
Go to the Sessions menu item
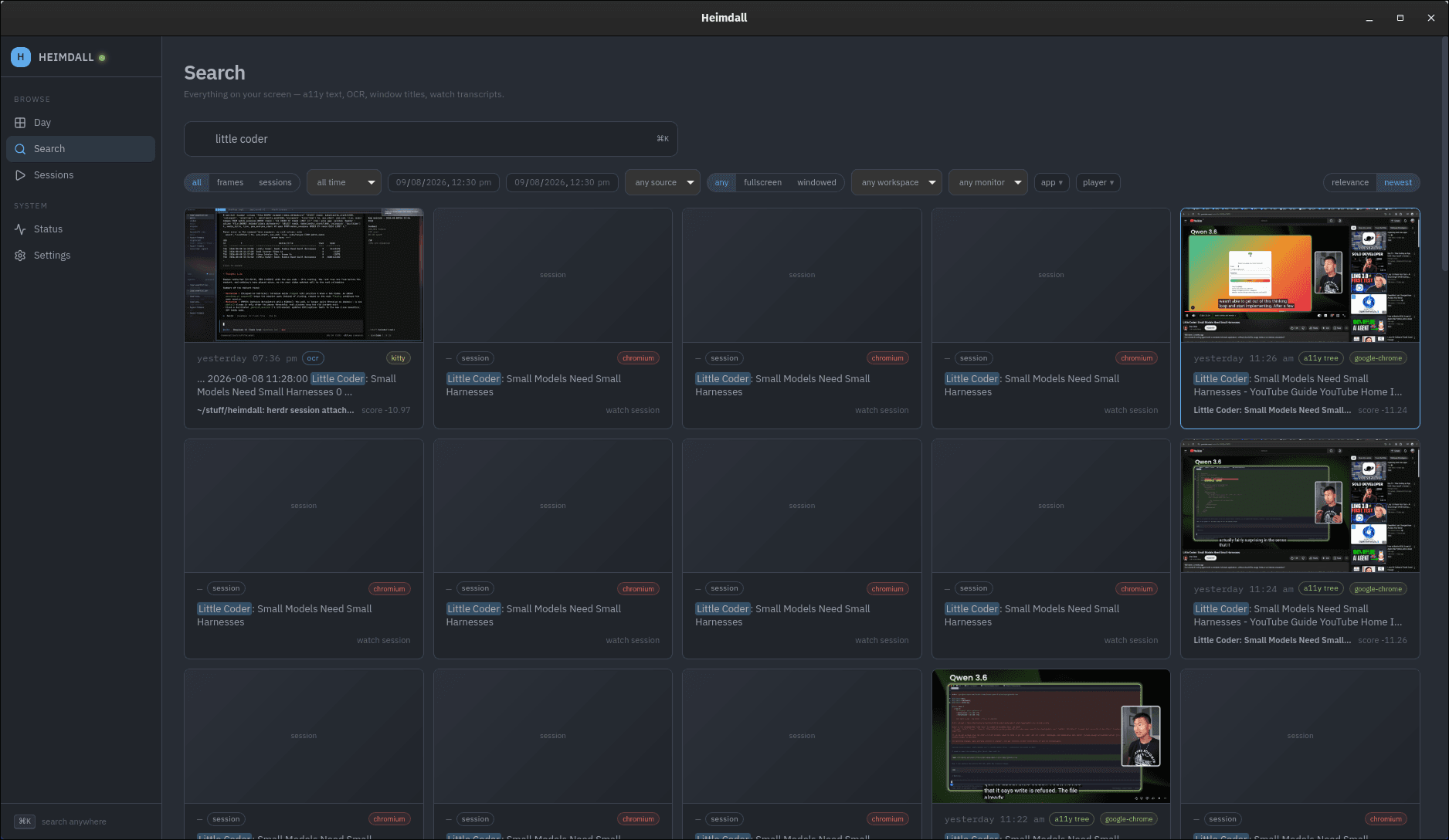81,175
